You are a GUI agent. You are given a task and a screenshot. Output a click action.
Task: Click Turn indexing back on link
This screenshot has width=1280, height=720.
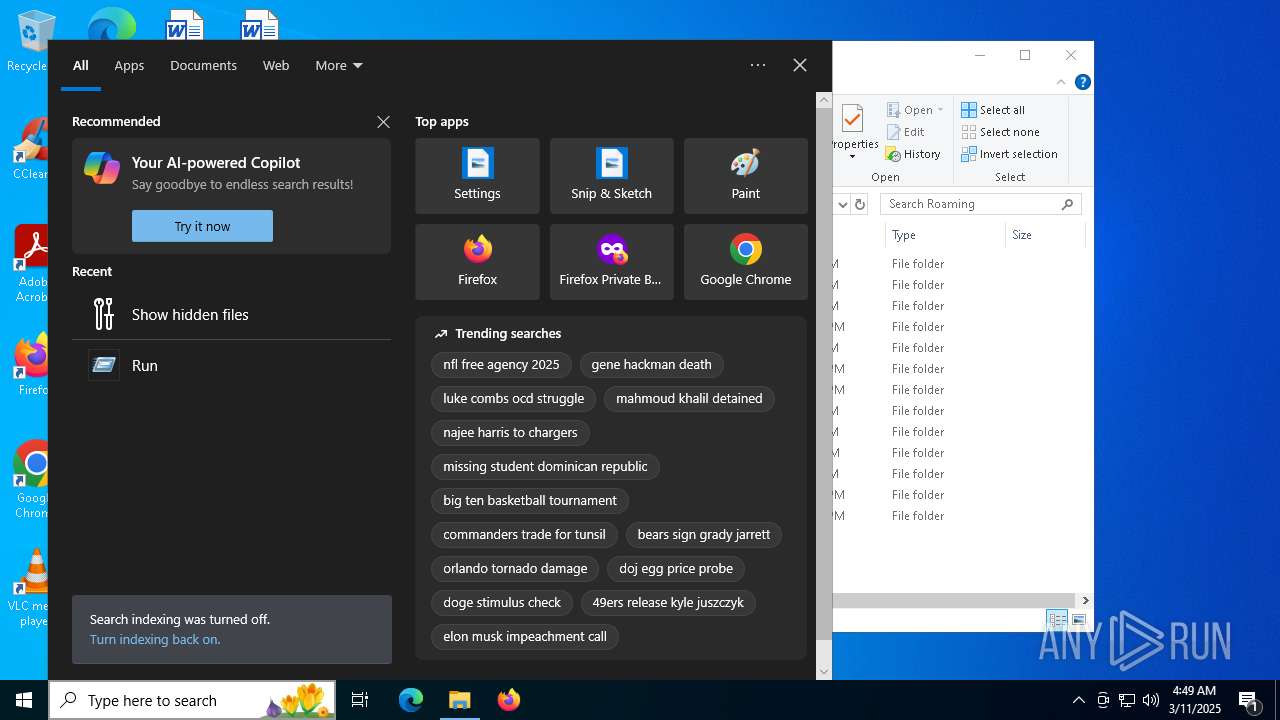(x=155, y=639)
